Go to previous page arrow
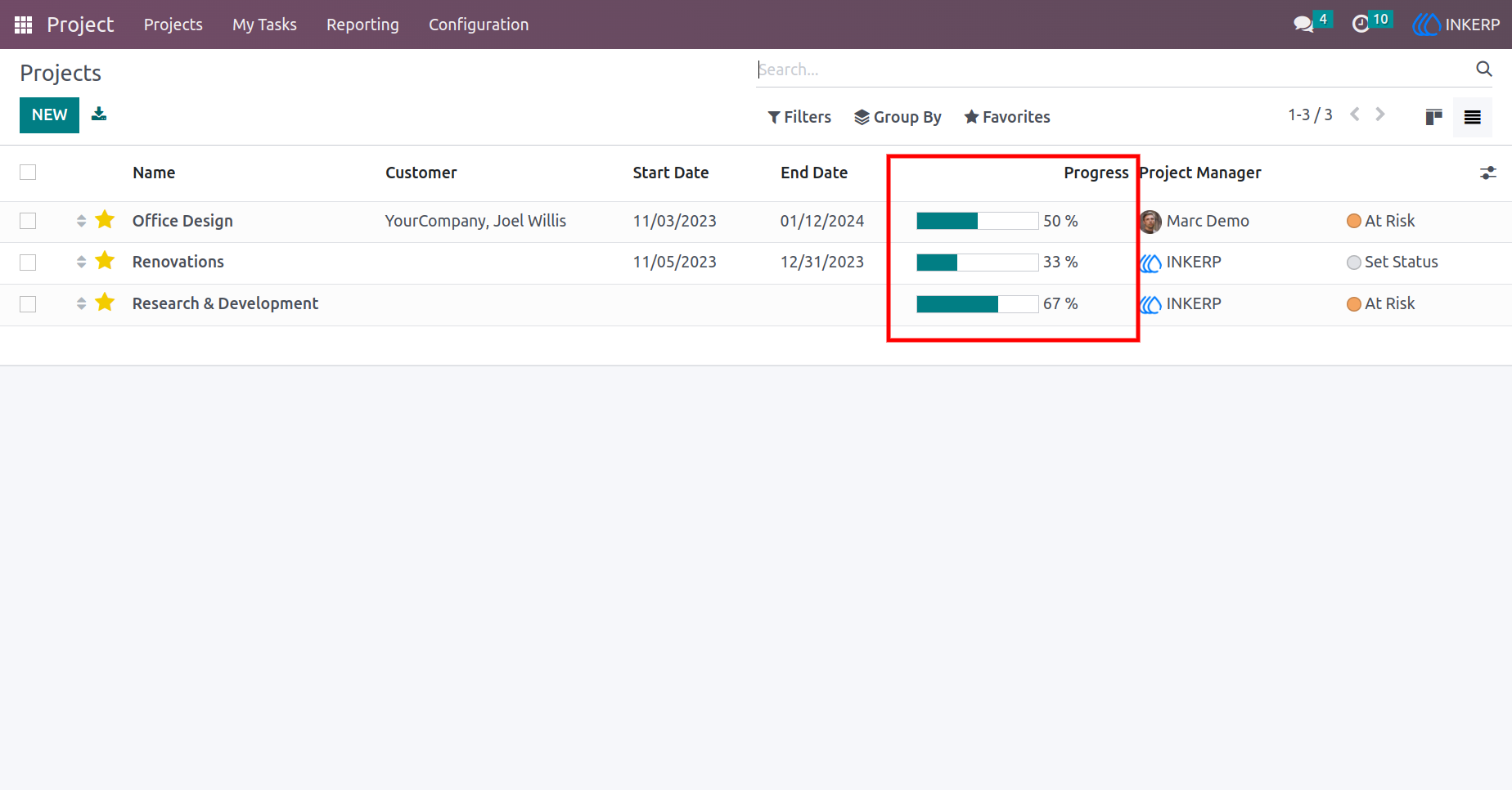This screenshot has height=790, width=1512. tap(1355, 114)
